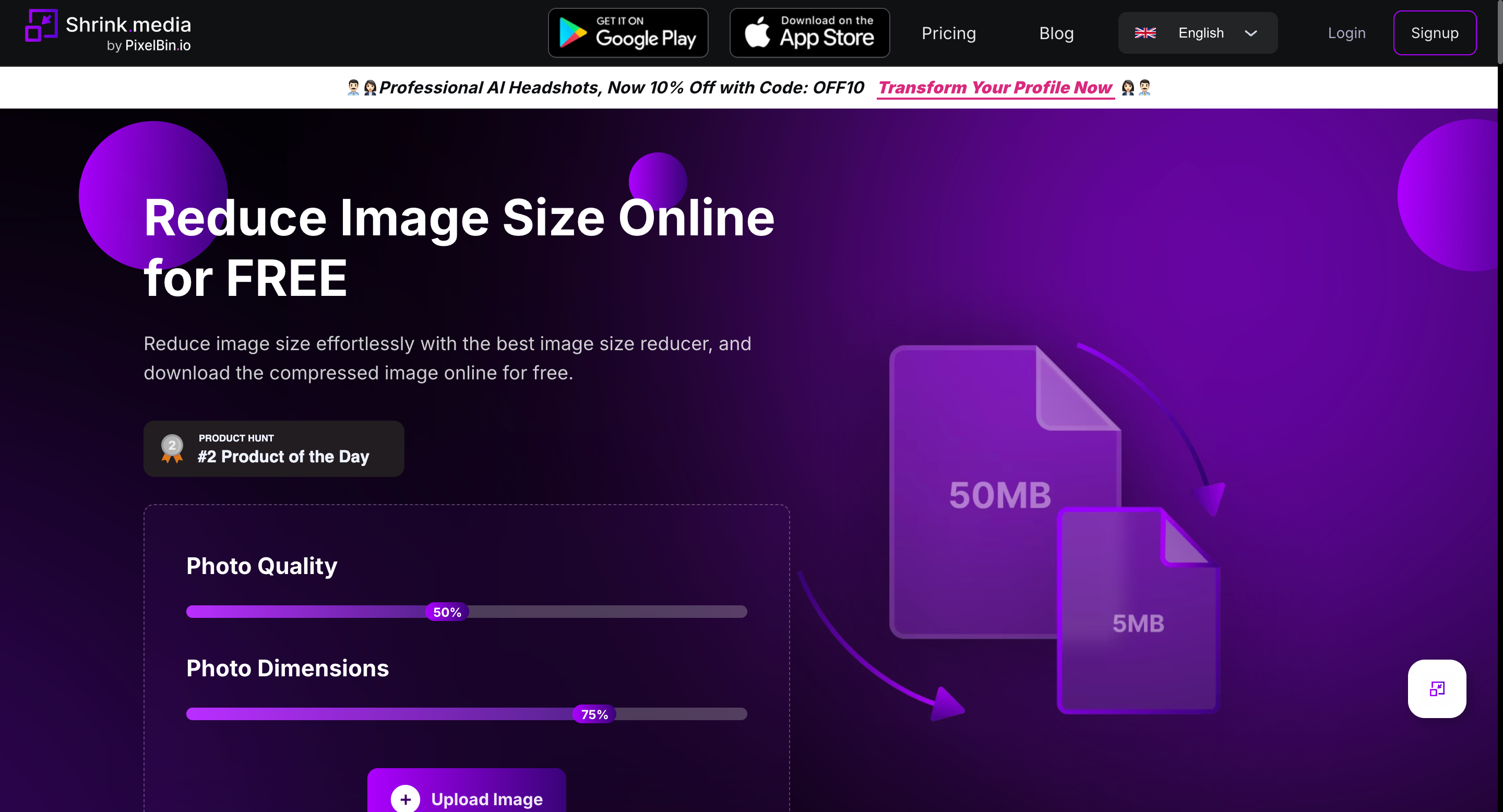Open the Google Play store badge
This screenshot has height=812, width=1503.
pyautogui.click(x=628, y=33)
